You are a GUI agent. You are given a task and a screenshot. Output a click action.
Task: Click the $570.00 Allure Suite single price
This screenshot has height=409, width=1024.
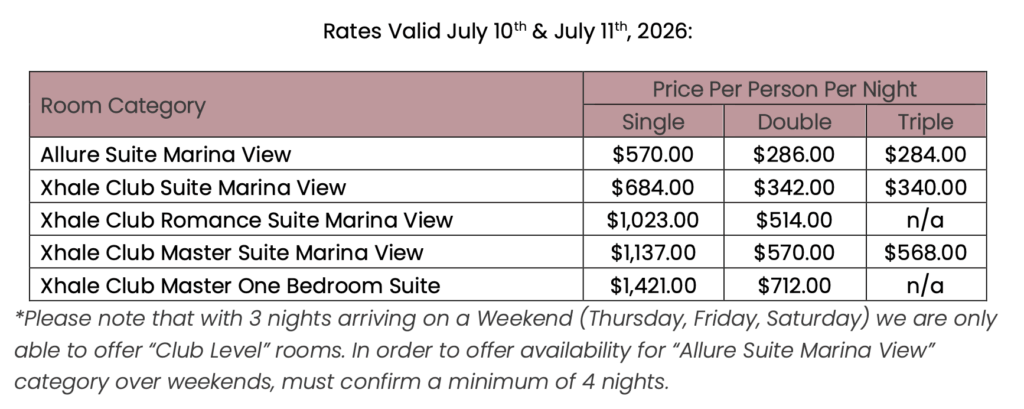(653, 154)
